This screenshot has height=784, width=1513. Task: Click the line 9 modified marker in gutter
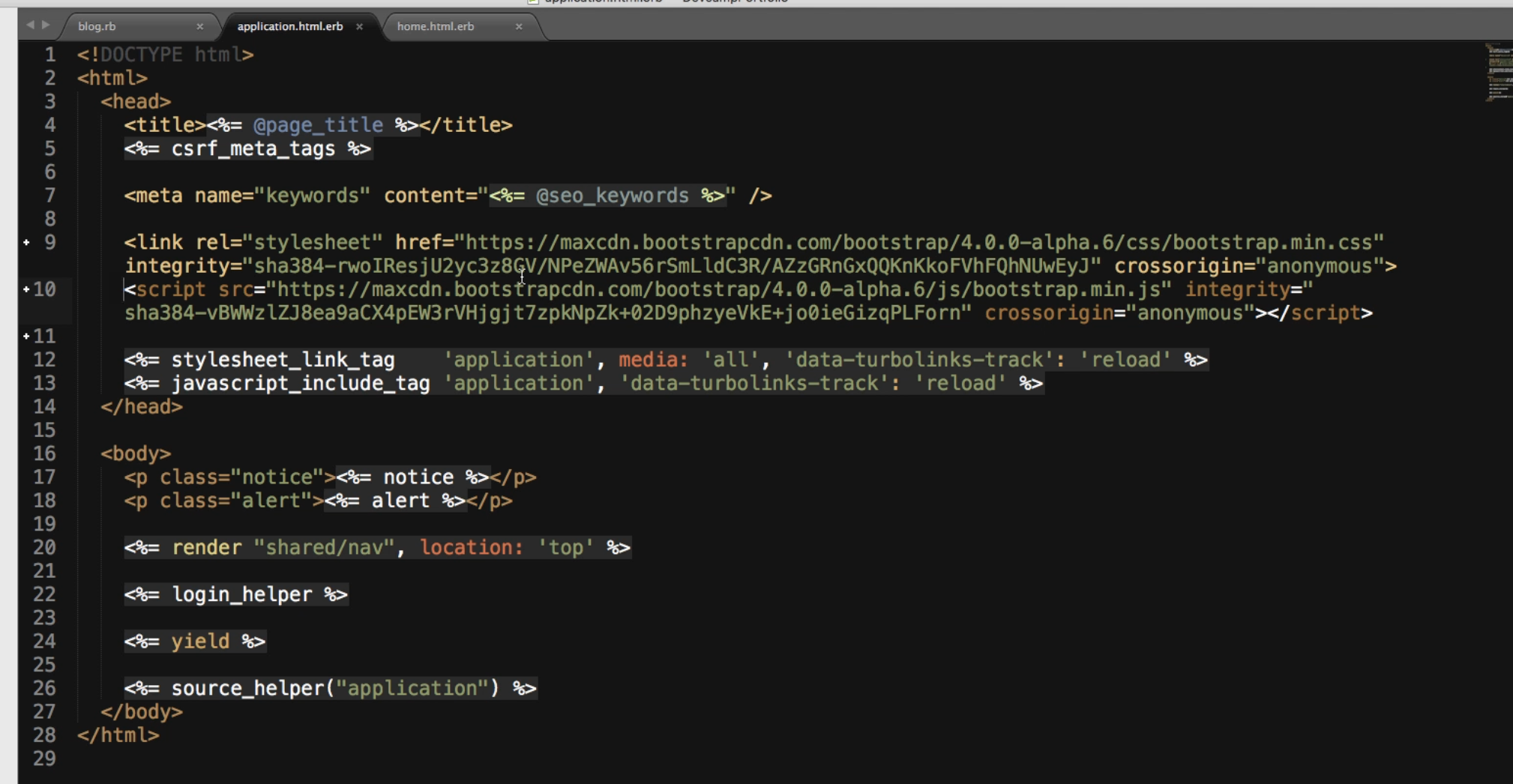tap(26, 242)
